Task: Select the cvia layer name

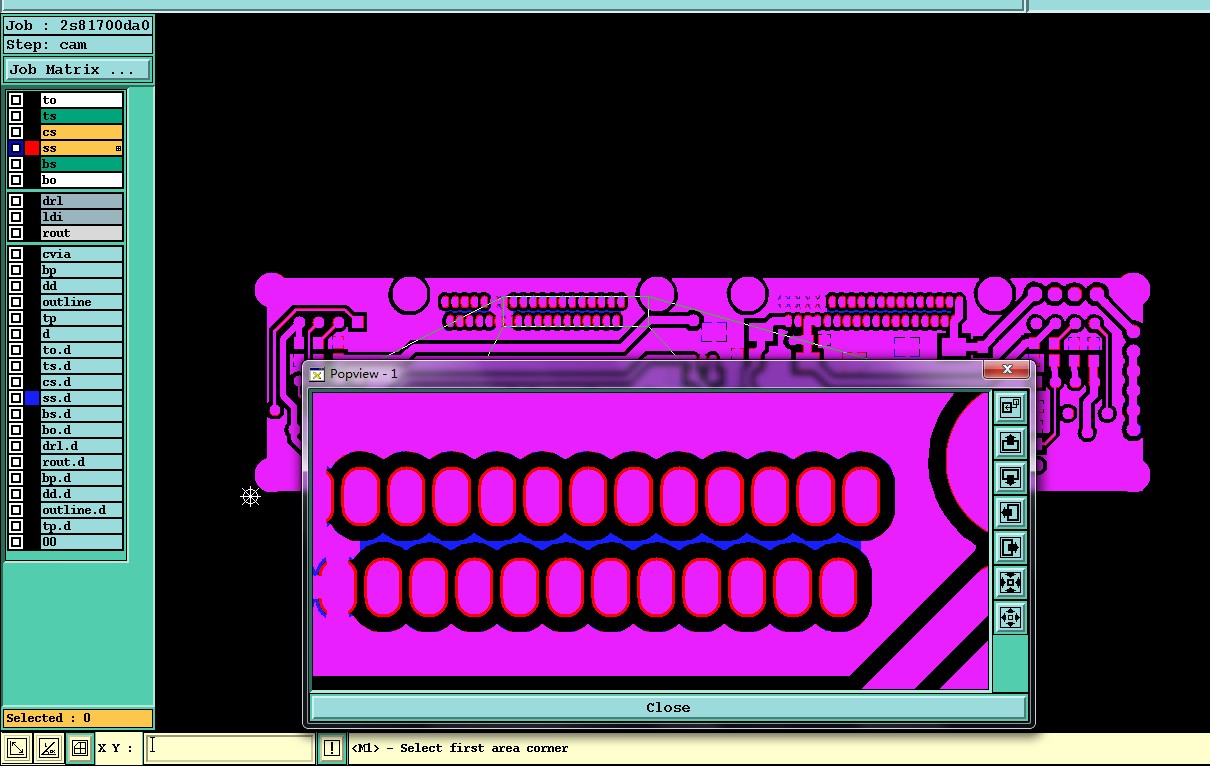Action: (x=82, y=254)
